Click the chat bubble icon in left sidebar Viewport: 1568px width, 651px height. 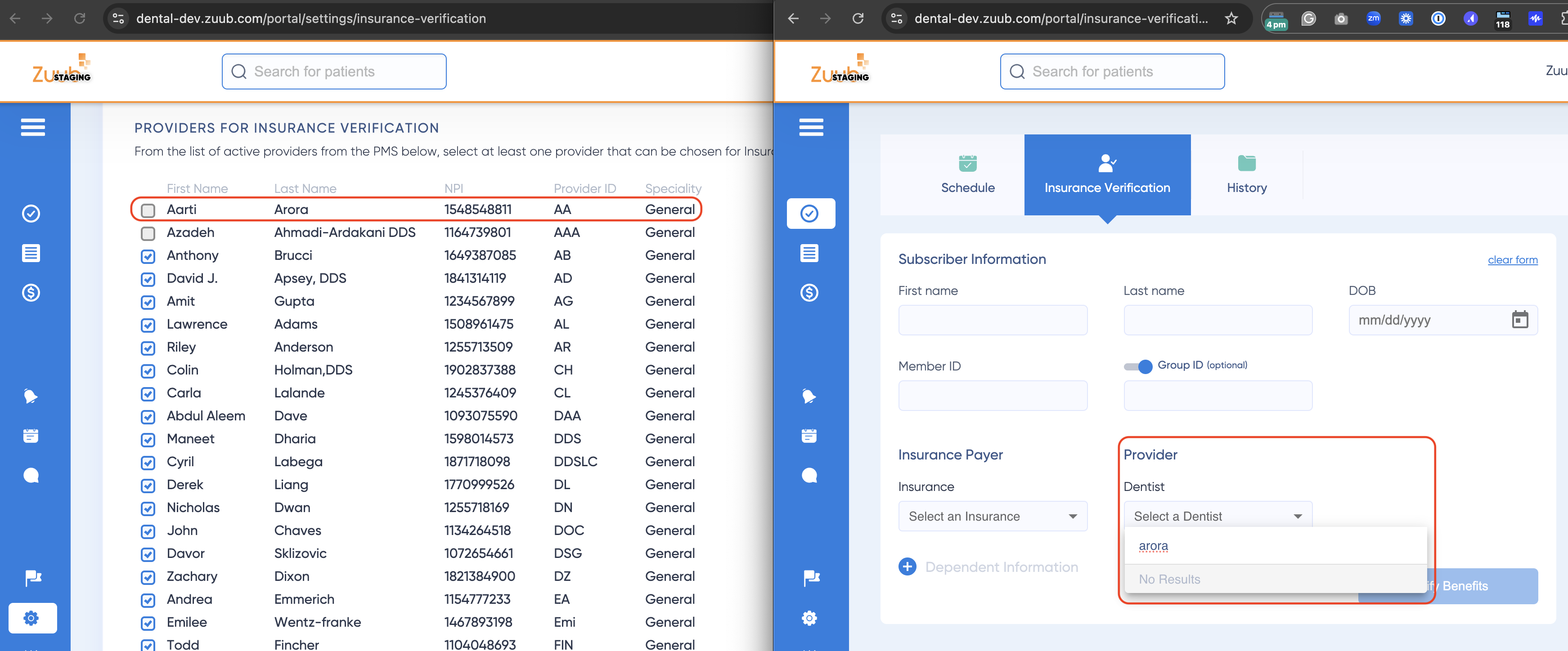[31, 475]
